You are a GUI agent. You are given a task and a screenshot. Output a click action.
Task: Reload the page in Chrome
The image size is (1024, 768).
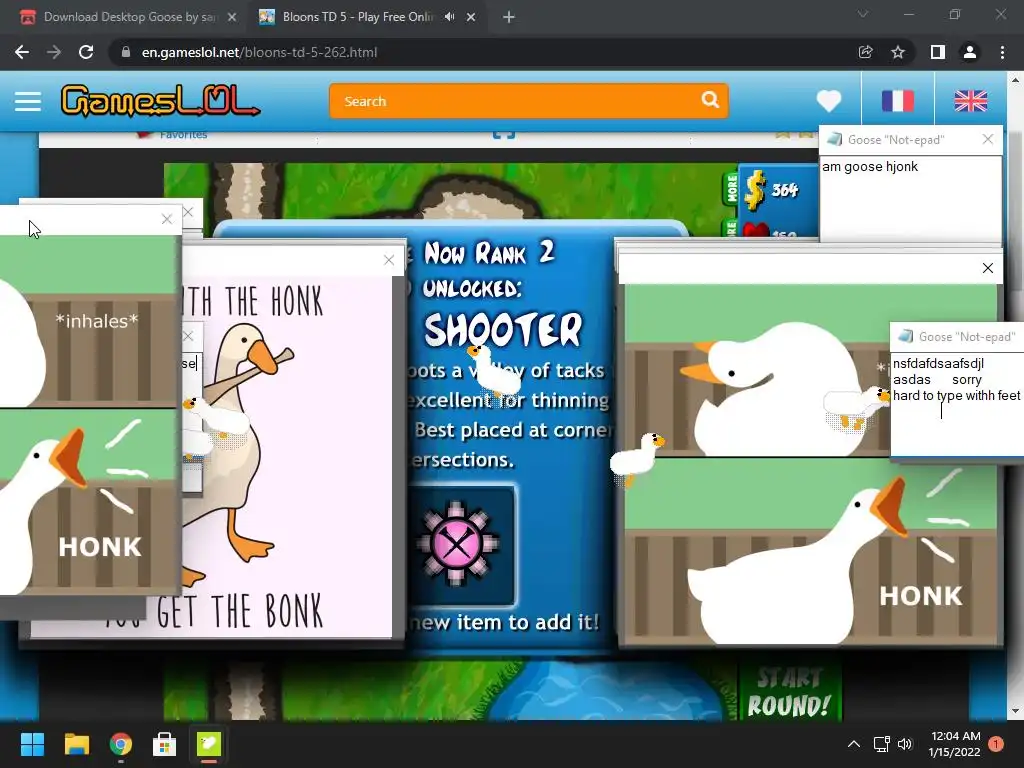coord(86,52)
